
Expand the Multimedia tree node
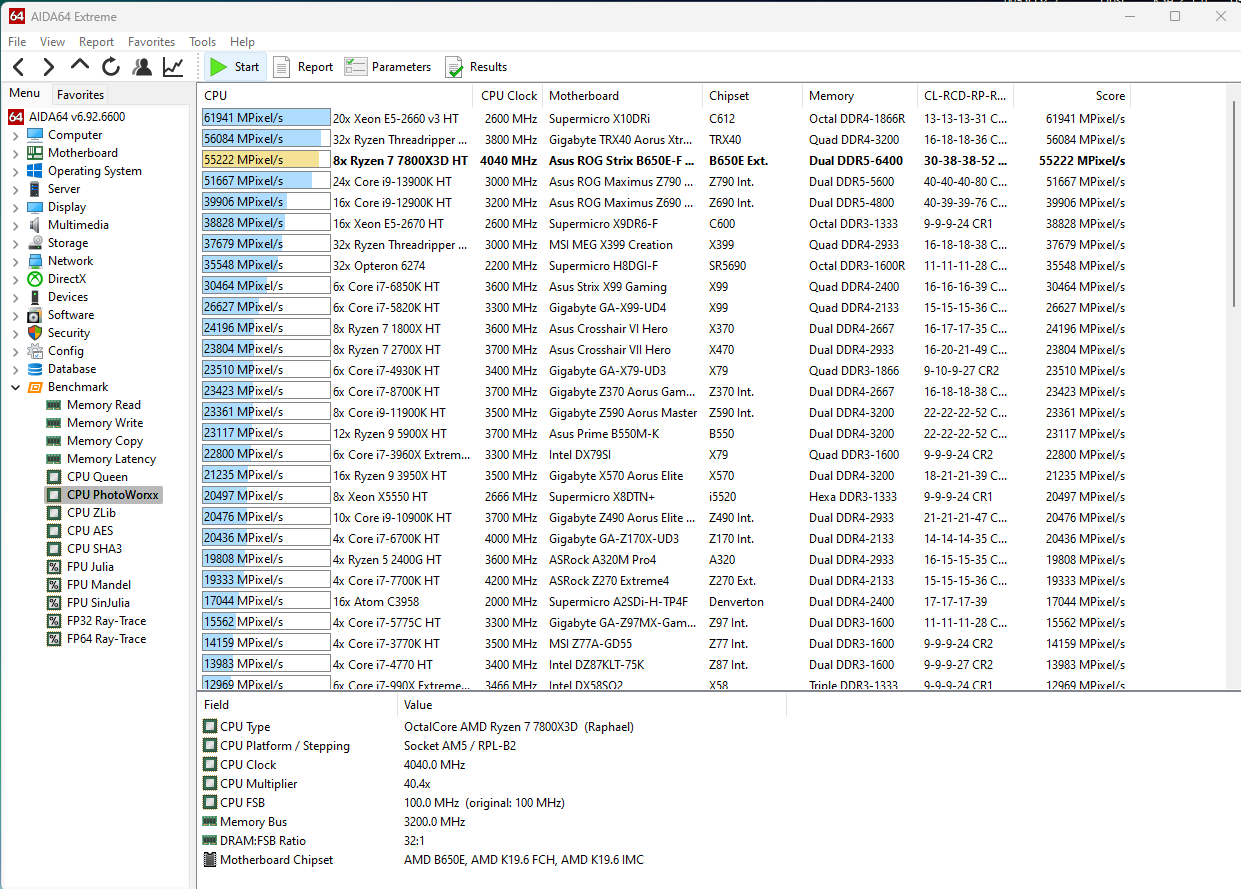pos(15,225)
